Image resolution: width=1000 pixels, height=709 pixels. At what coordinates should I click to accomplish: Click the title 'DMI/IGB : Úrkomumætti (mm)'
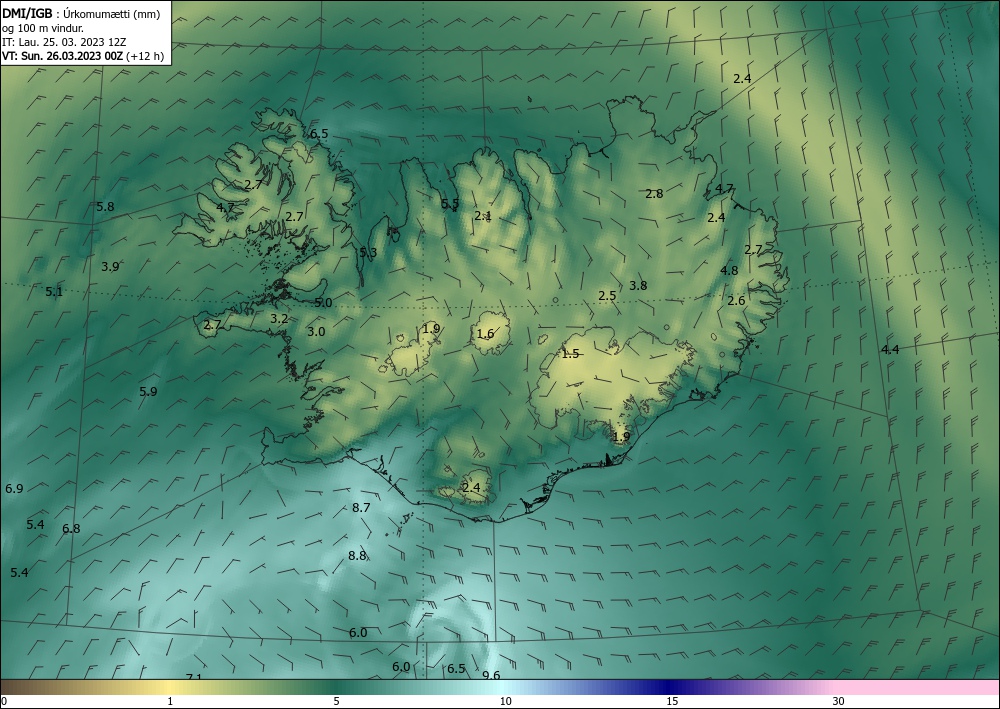pos(81,13)
